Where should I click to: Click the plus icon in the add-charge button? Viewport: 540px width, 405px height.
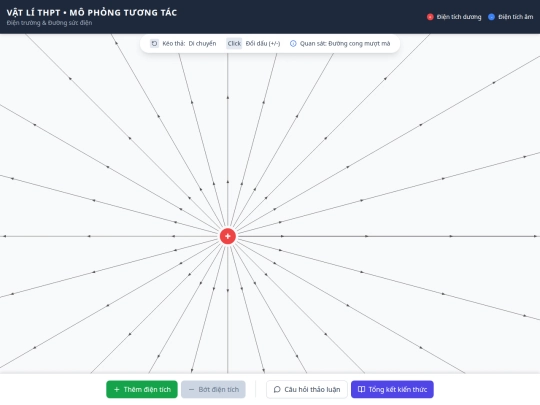point(116,389)
